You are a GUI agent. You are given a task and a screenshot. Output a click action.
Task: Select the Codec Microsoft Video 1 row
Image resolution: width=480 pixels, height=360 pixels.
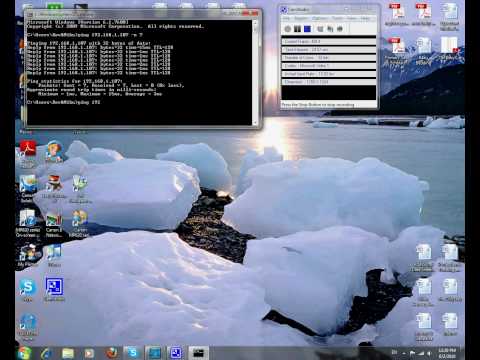(329, 66)
